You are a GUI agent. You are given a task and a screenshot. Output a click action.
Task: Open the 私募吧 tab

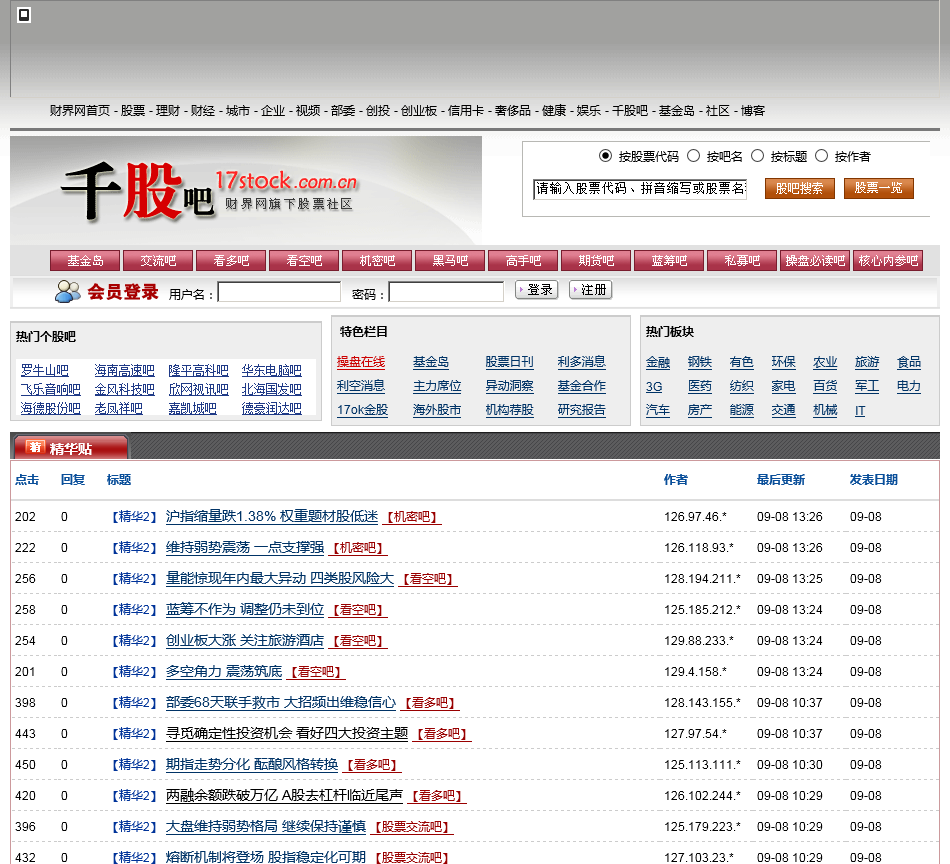click(742, 261)
